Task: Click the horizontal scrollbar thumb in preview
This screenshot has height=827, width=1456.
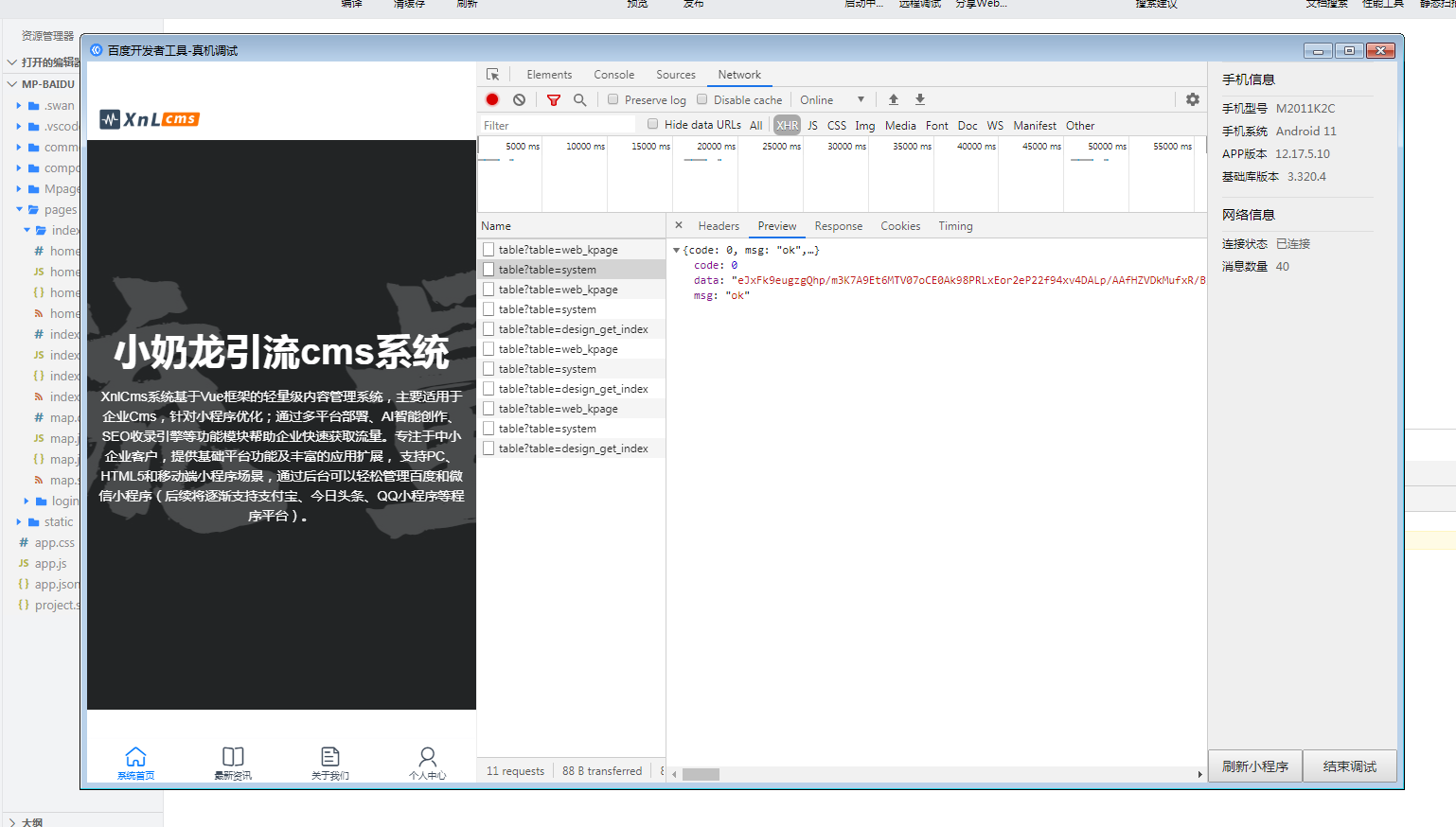Action: [701, 774]
